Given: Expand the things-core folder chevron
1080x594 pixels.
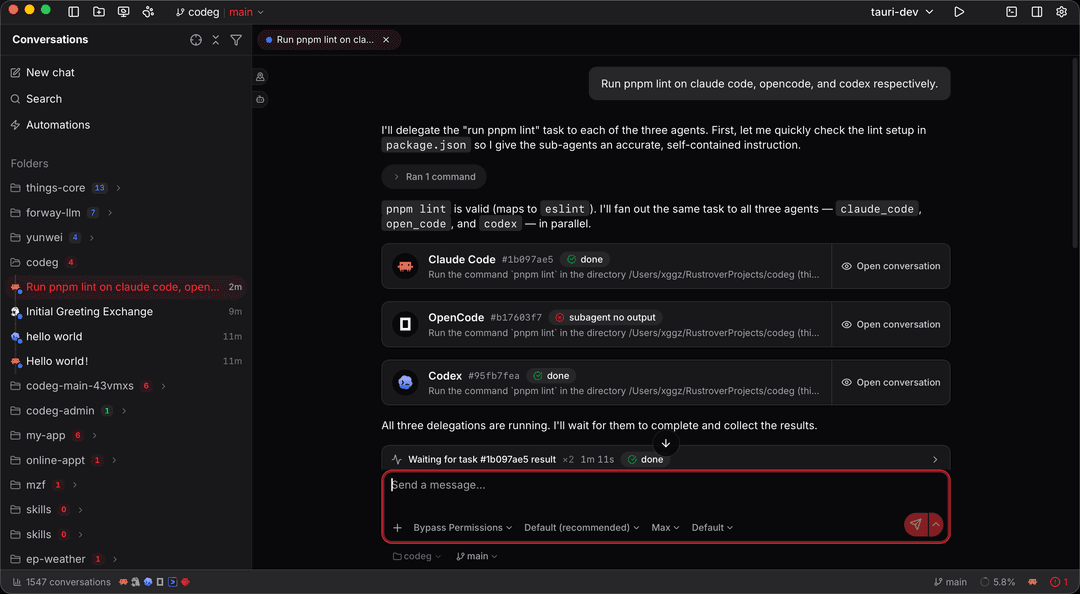Looking at the screenshot, I should point(118,188).
